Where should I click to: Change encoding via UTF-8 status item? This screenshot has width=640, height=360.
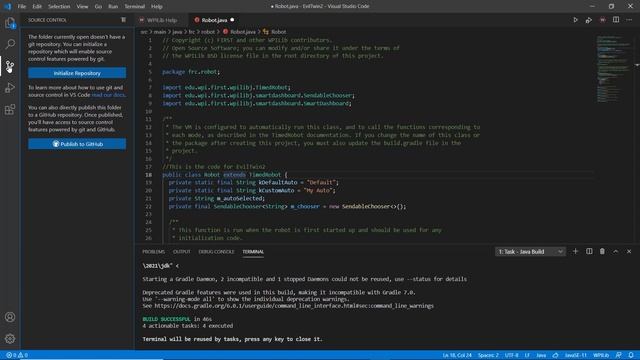point(511,355)
